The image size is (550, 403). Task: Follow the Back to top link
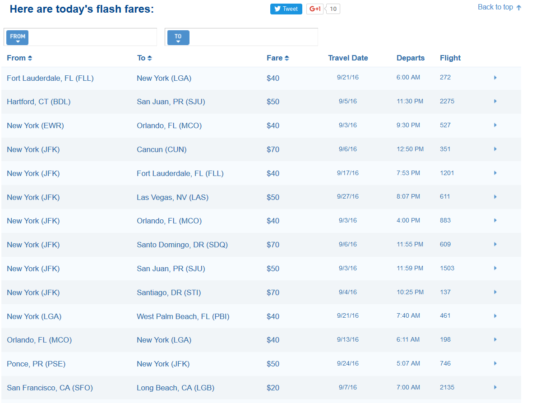click(x=499, y=7)
